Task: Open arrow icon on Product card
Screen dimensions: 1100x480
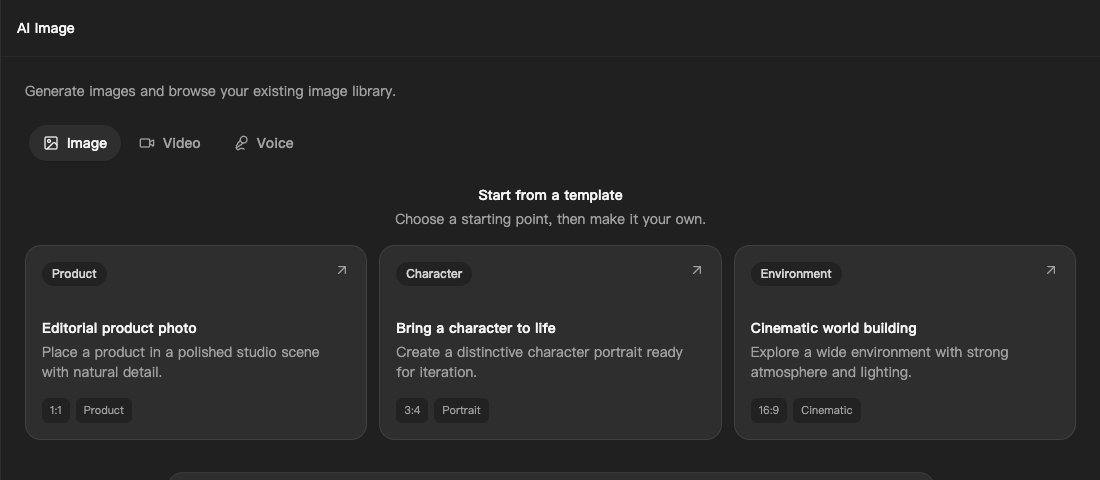Action: [x=342, y=270]
